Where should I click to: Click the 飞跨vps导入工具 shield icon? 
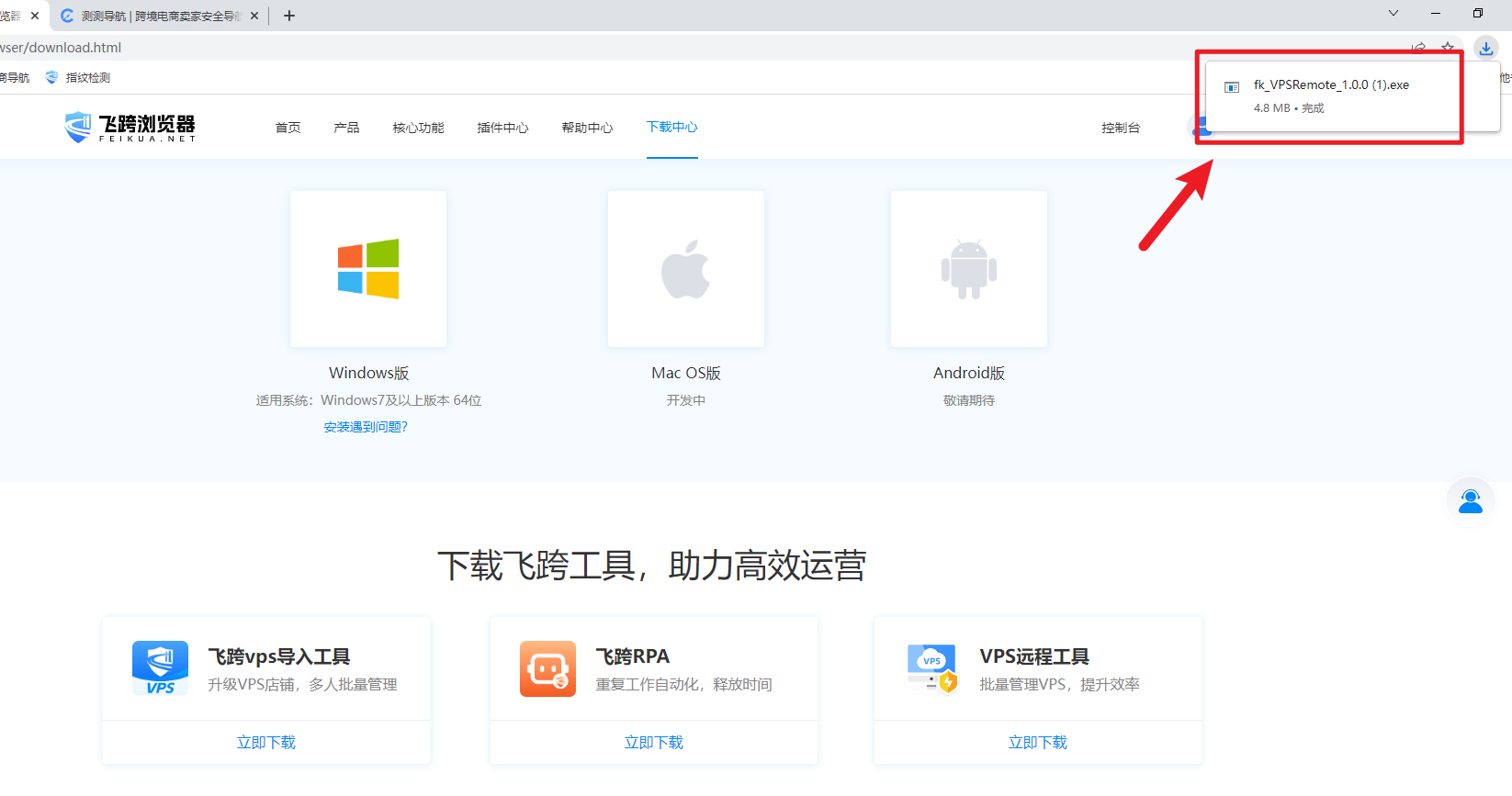160,668
